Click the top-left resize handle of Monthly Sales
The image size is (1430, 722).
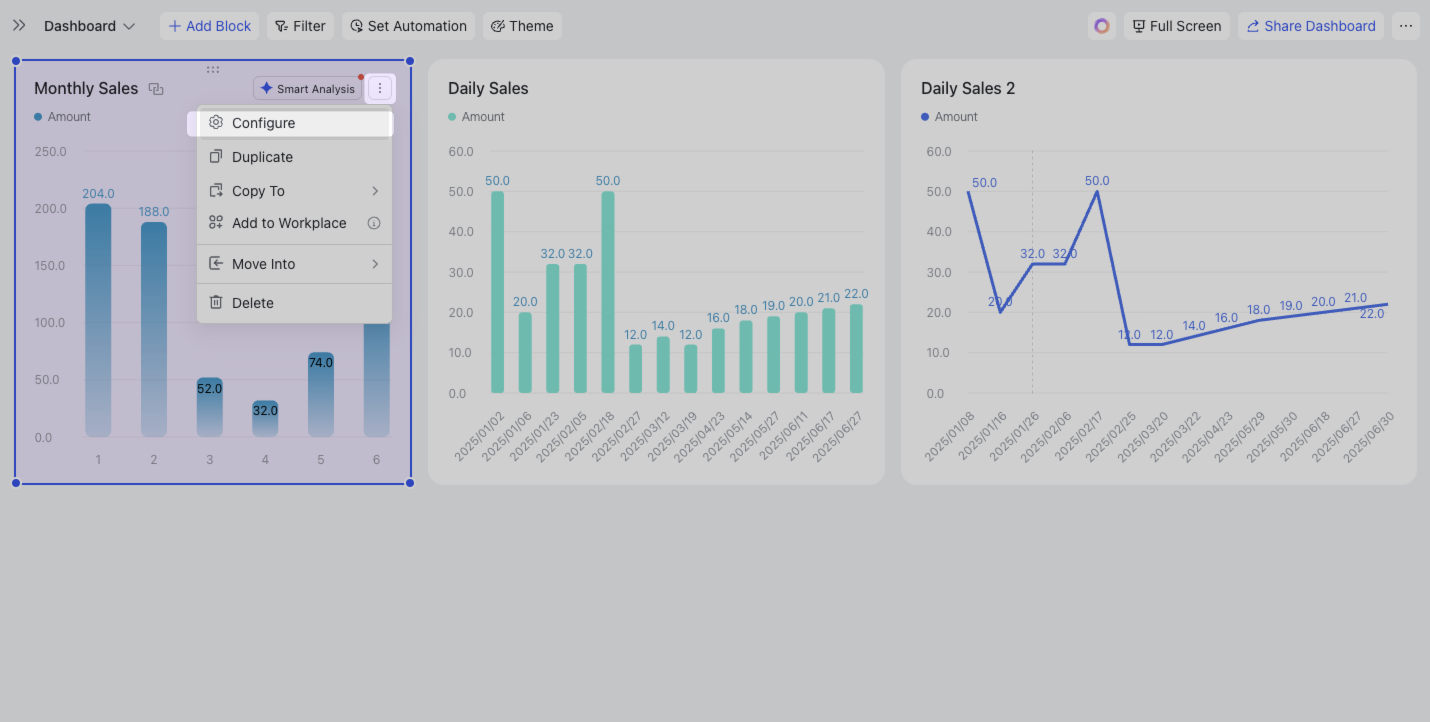(x=16, y=61)
